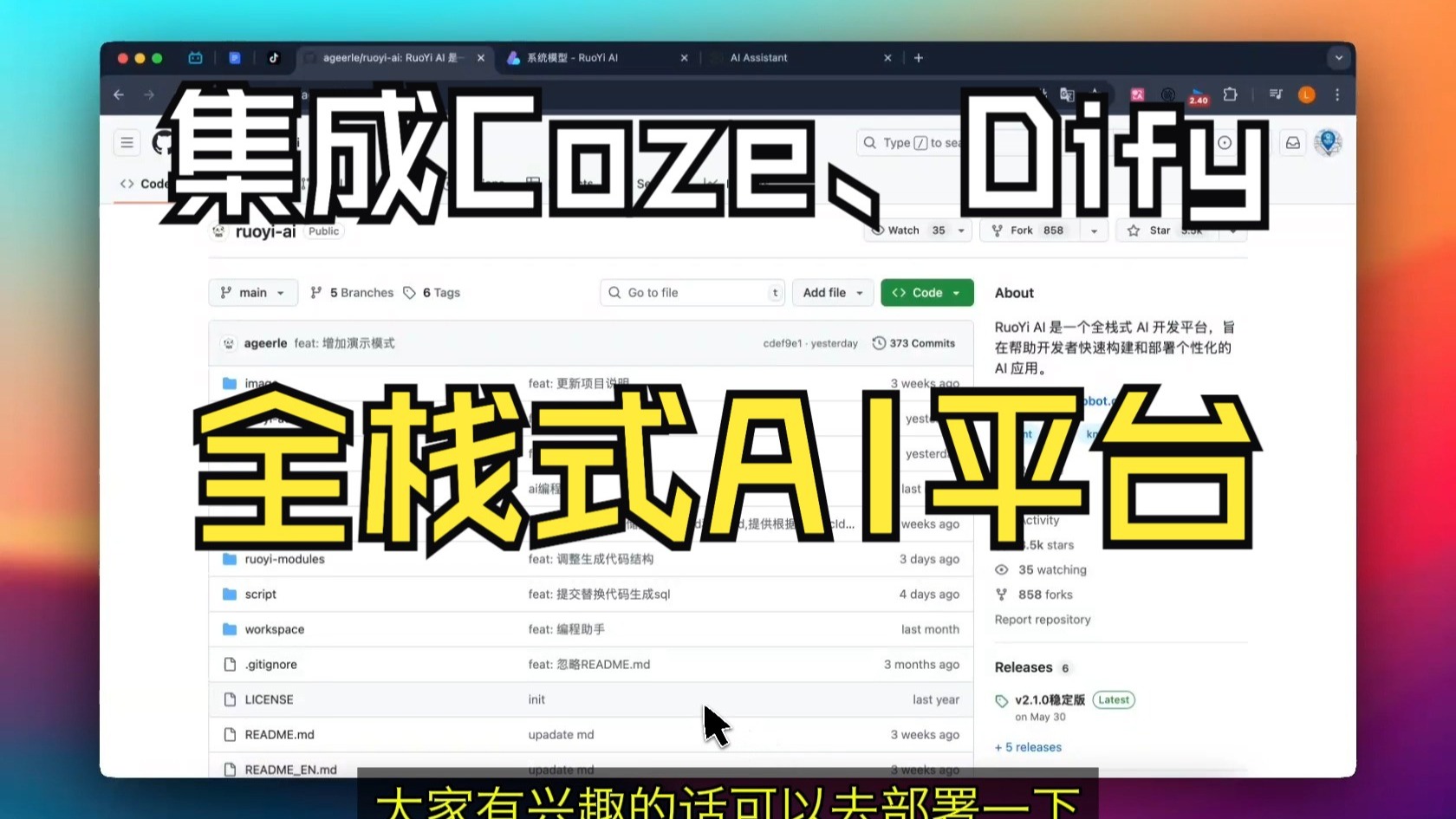1456x819 pixels.
Task: Close the AI Assistant tab
Action: pyautogui.click(x=887, y=58)
